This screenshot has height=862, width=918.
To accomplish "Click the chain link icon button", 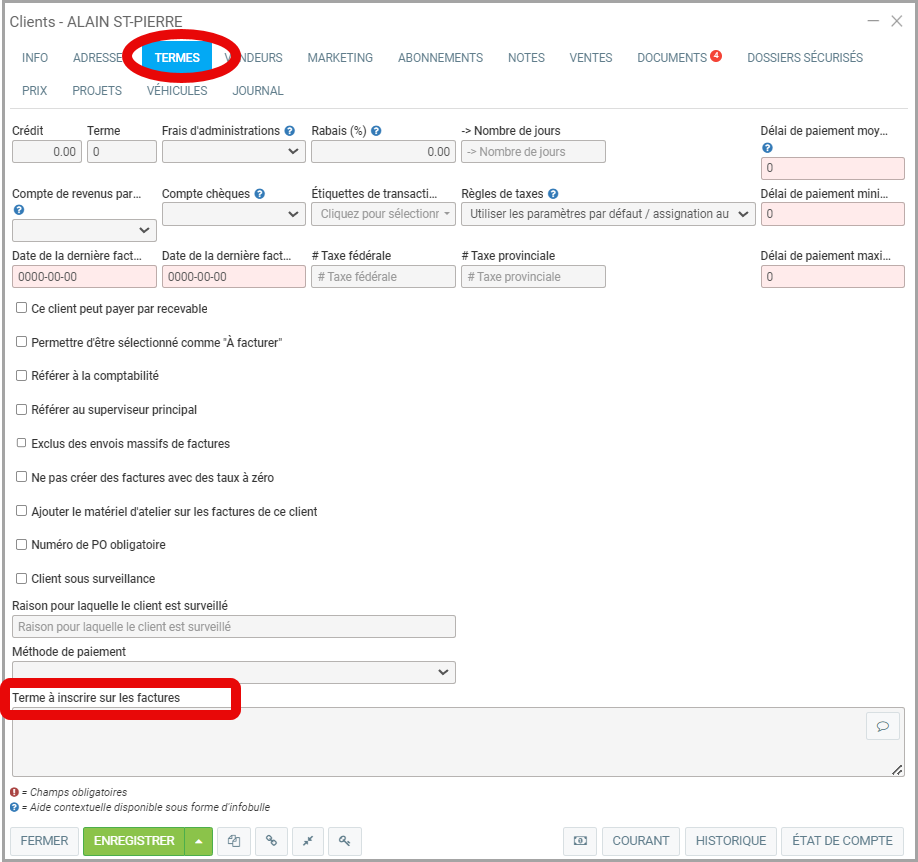I will (x=271, y=841).
